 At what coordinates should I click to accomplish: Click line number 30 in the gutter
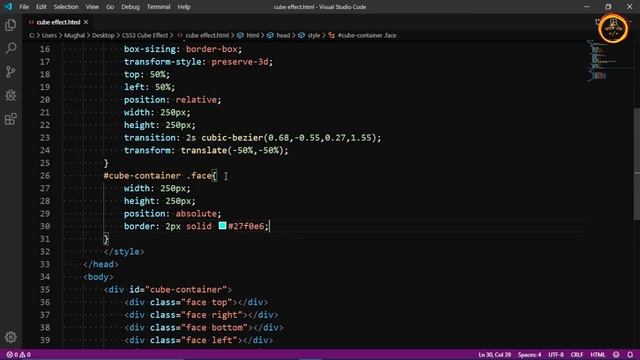point(45,226)
